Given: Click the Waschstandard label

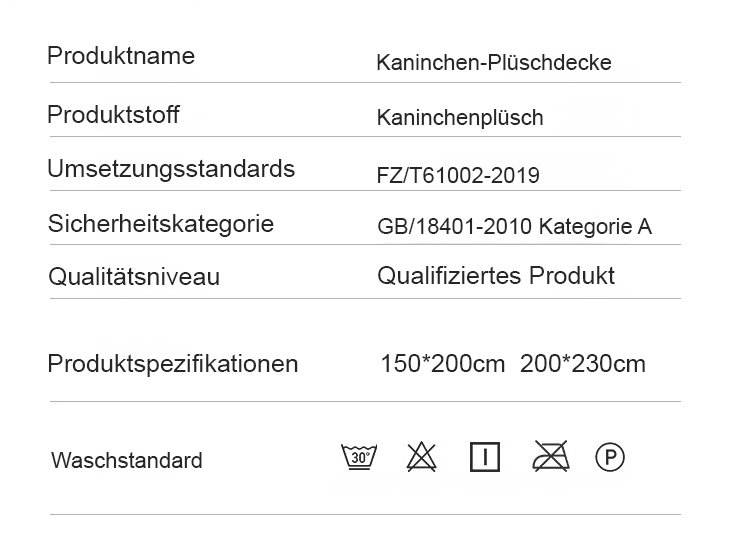Looking at the screenshot, I should 127,461.
